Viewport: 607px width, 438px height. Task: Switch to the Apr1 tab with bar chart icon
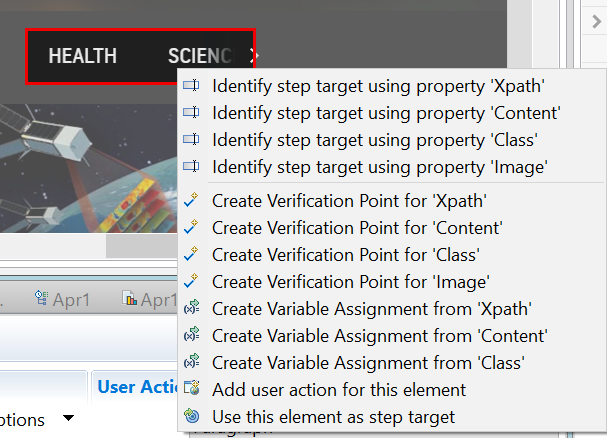coord(149,298)
